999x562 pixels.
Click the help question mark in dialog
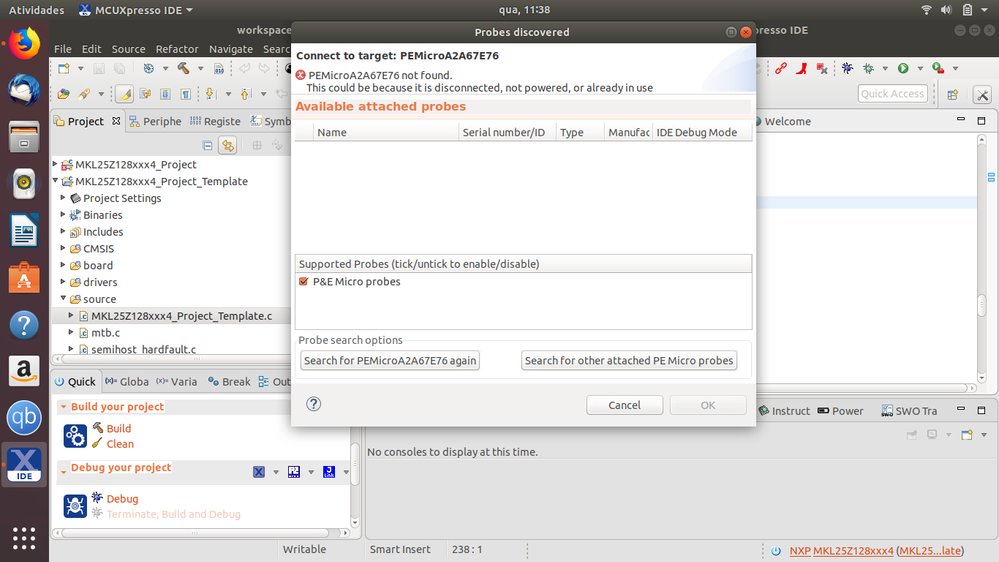click(313, 404)
